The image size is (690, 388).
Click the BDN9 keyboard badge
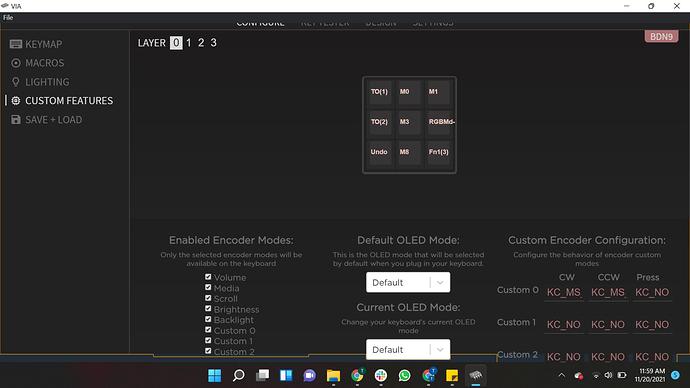(661, 37)
